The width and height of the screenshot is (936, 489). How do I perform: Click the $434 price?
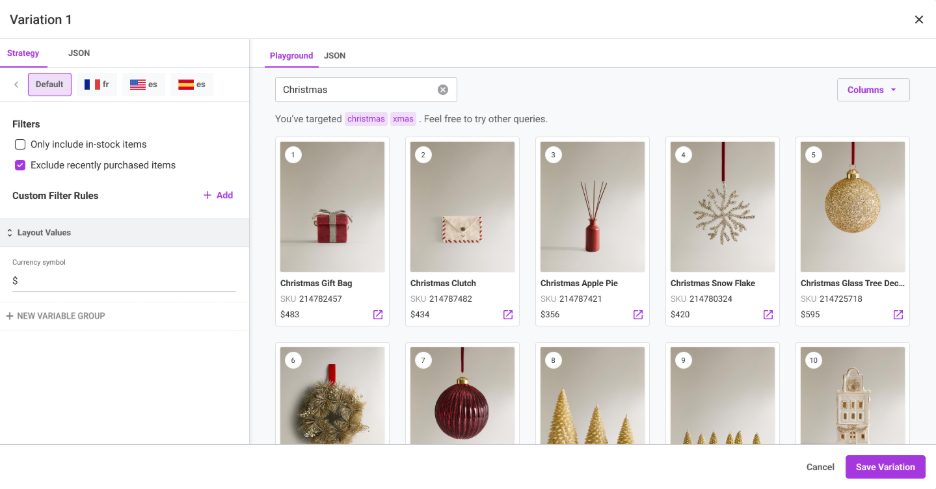coord(420,314)
